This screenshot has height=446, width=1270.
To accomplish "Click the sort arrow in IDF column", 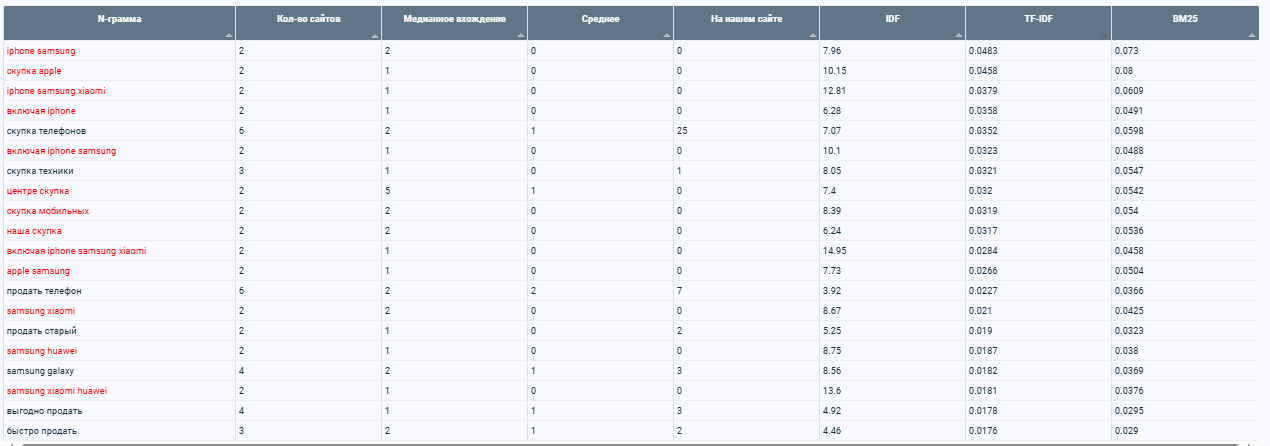I will 958,35.
